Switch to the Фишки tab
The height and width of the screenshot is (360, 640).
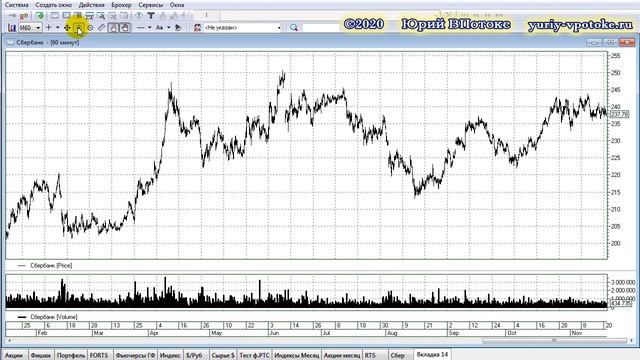(40, 355)
